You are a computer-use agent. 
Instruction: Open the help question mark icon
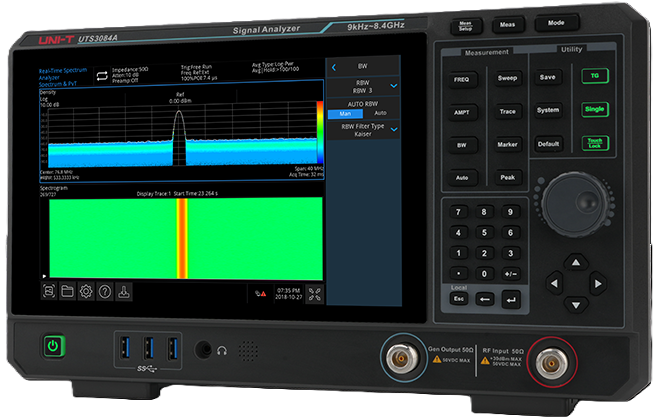point(105,292)
